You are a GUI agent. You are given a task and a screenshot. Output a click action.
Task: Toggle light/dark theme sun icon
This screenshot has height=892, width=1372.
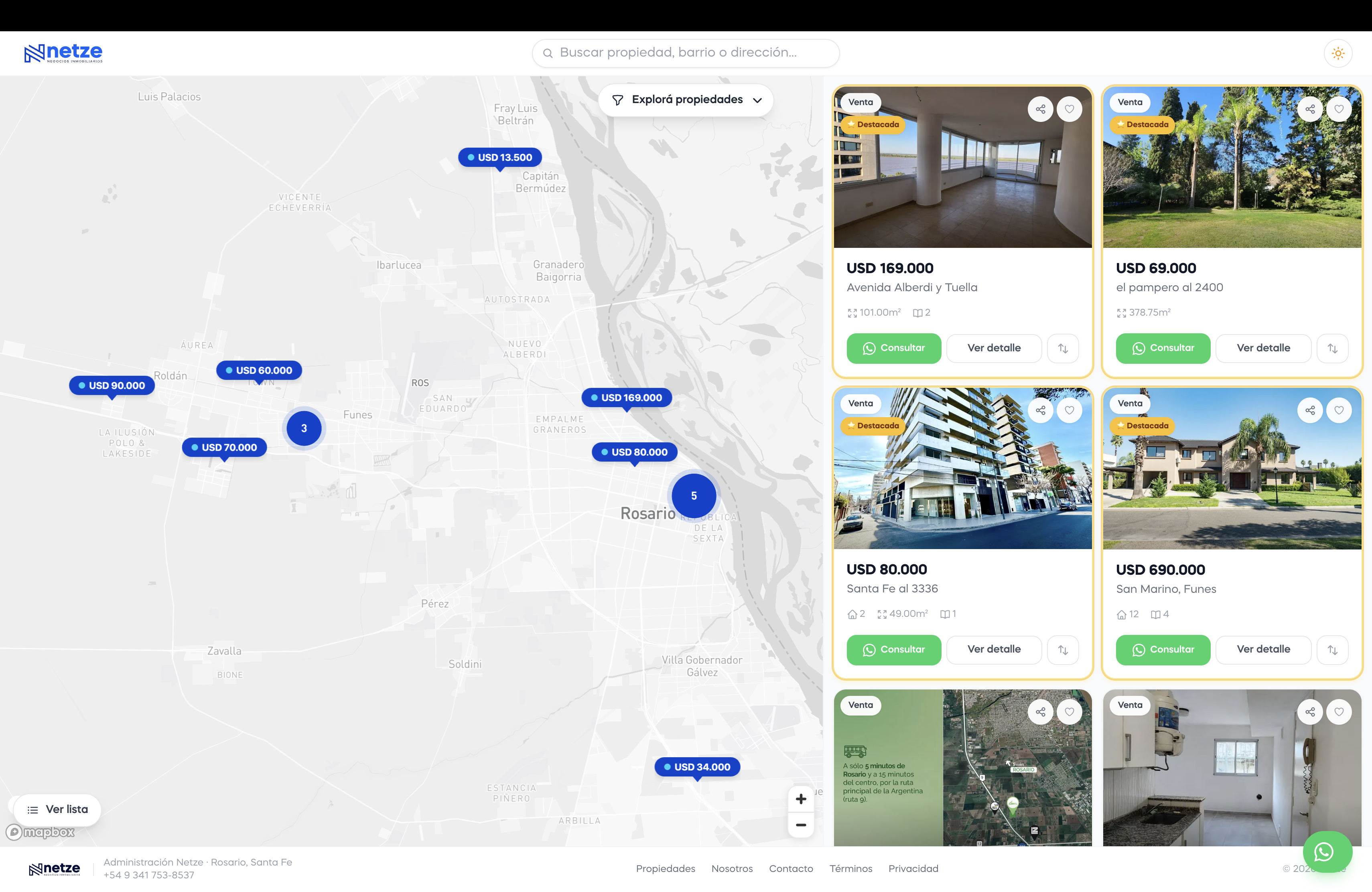point(1338,53)
